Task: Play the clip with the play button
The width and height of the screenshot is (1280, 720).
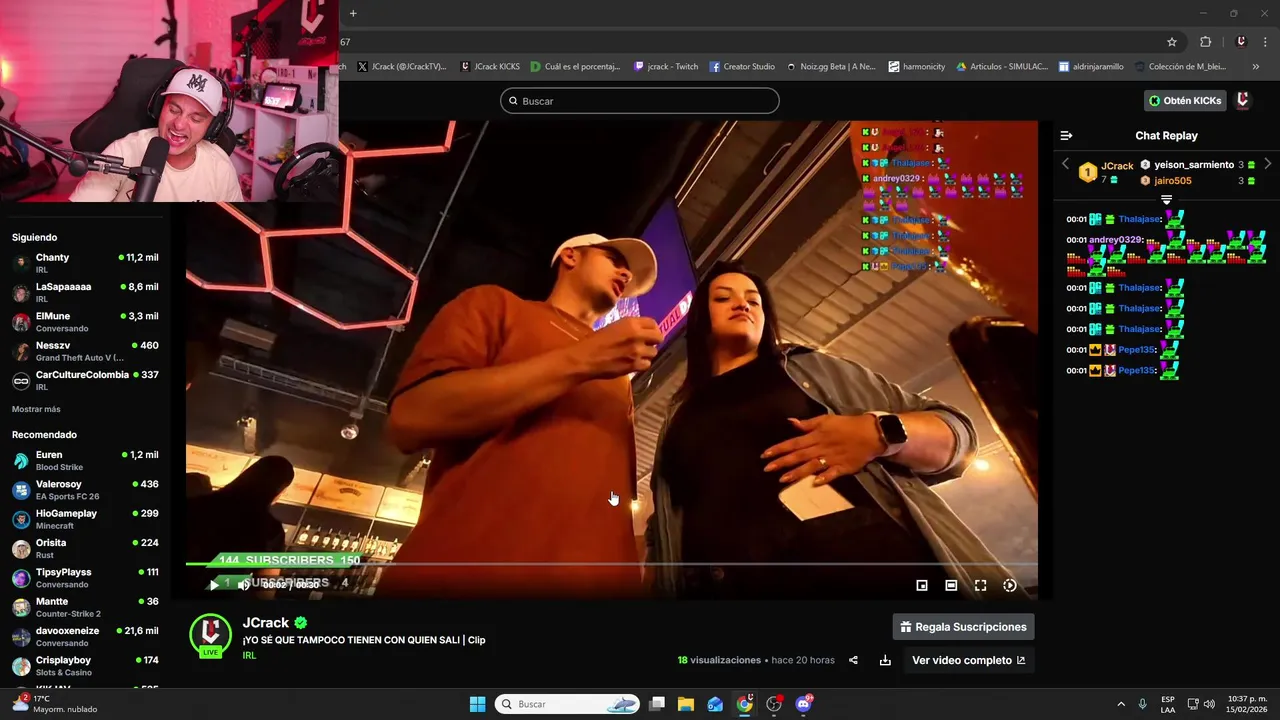Action: click(x=213, y=585)
